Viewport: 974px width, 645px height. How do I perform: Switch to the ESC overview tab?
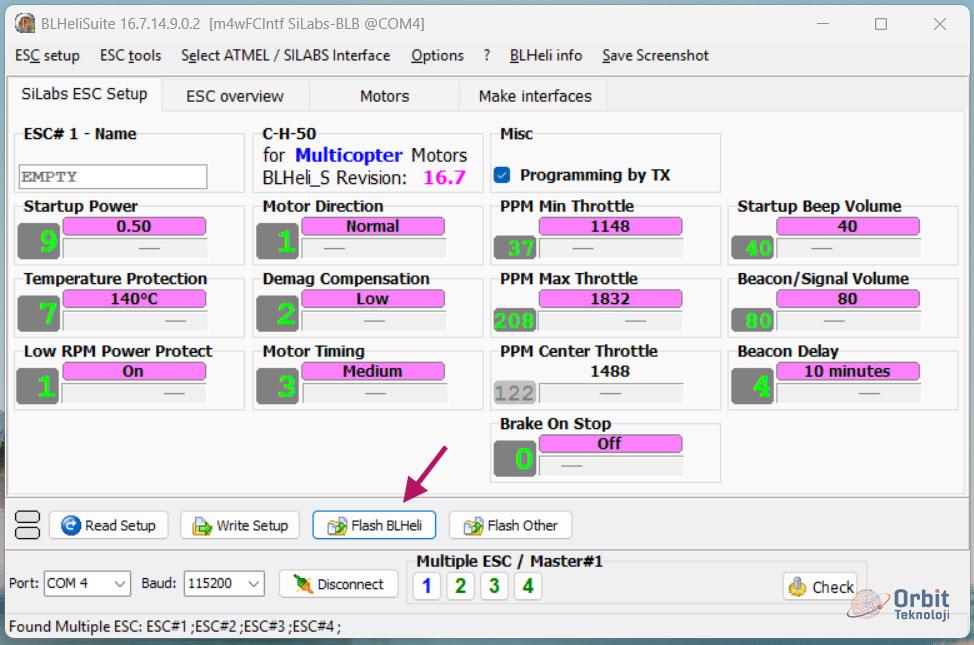tap(235, 96)
